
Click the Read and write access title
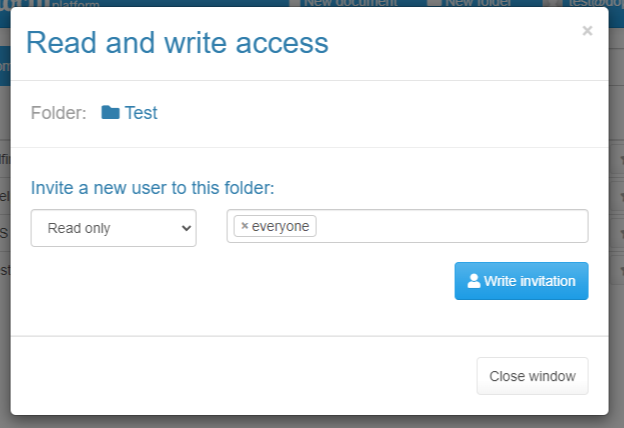pyautogui.click(x=177, y=43)
